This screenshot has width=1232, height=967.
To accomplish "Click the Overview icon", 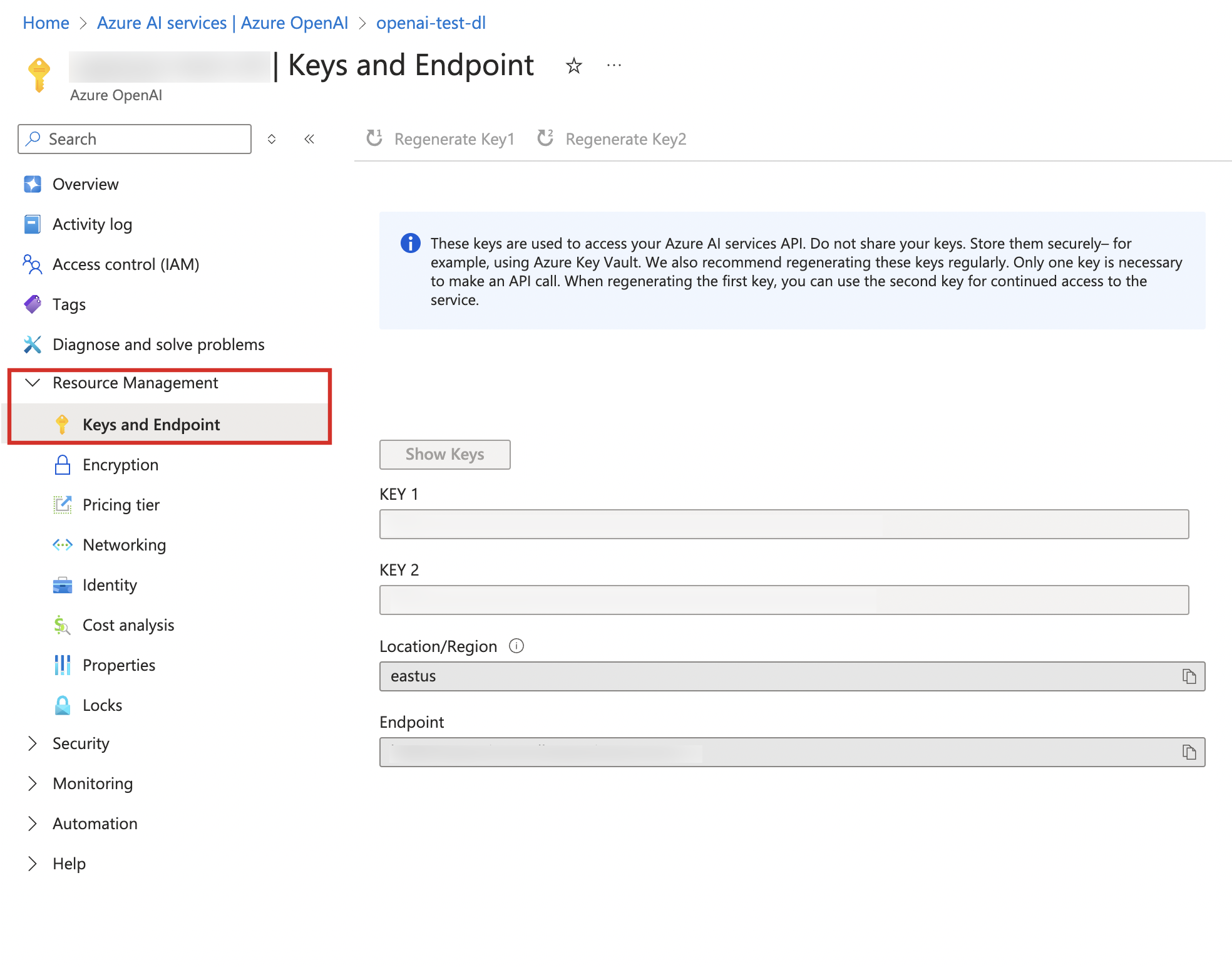I will click(x=33, y=184).
